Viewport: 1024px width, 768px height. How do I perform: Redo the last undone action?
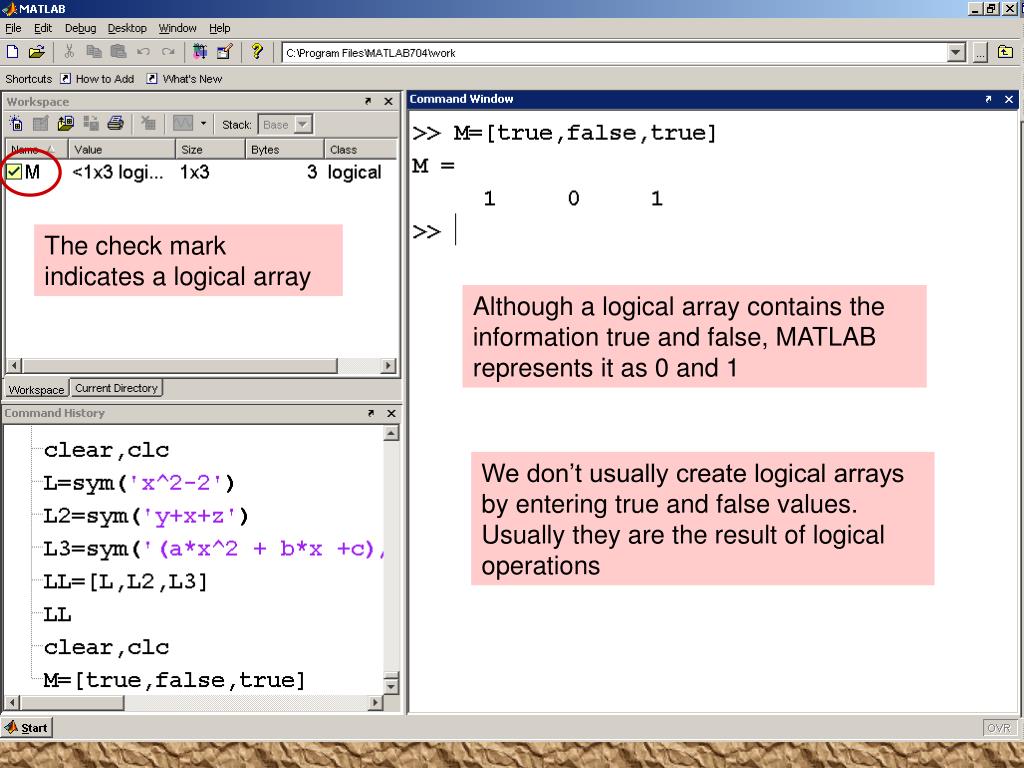[168, 52]
